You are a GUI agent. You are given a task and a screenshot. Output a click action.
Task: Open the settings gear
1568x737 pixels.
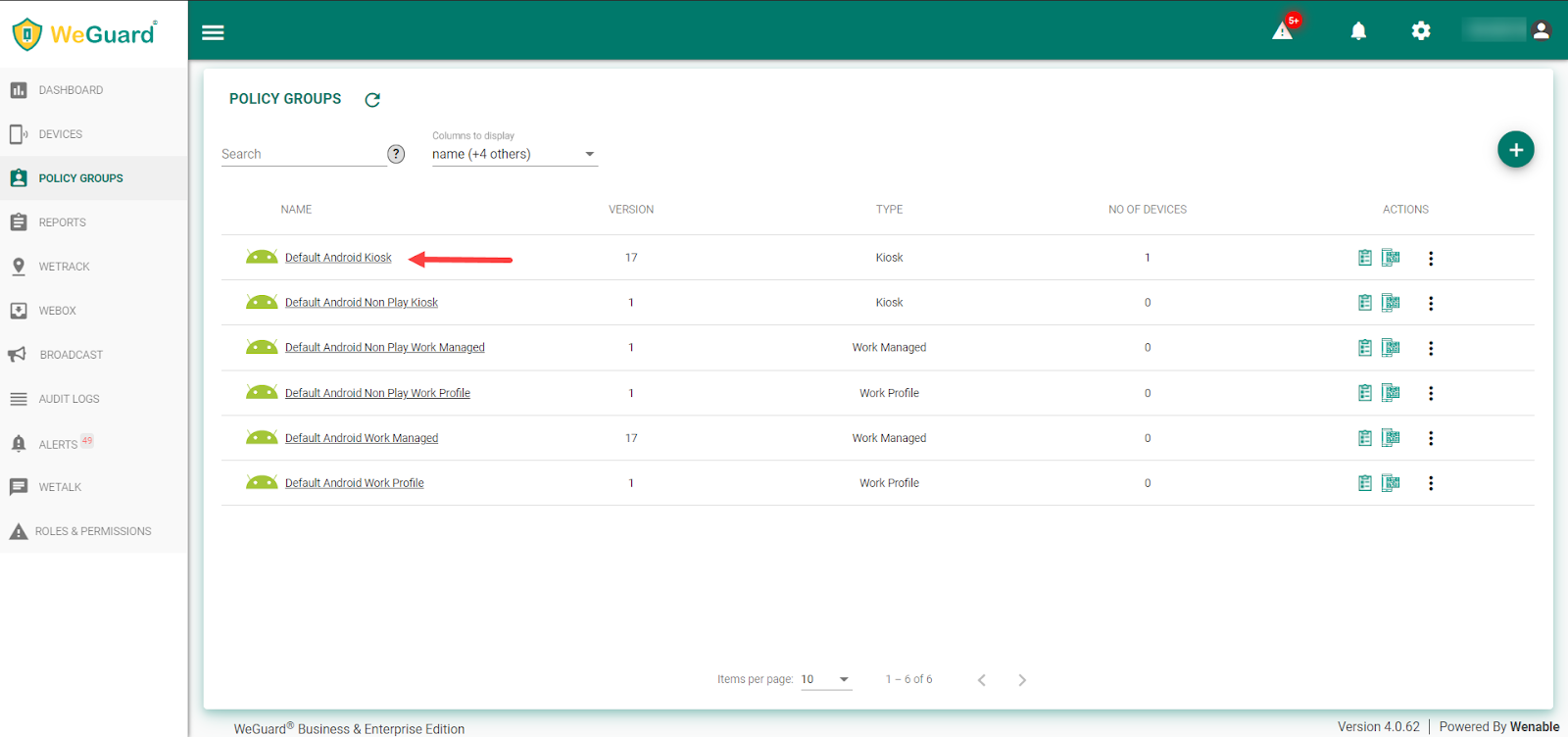click(1420, 31)
